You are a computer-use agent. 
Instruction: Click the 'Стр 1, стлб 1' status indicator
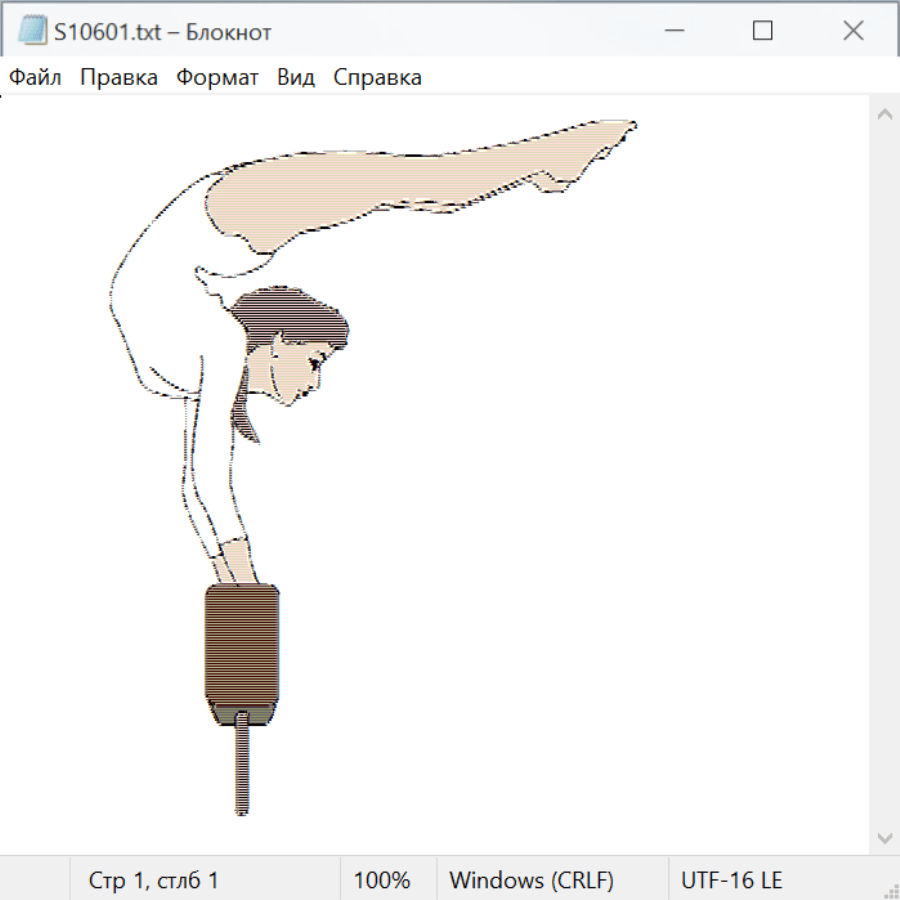click(153, 881)
